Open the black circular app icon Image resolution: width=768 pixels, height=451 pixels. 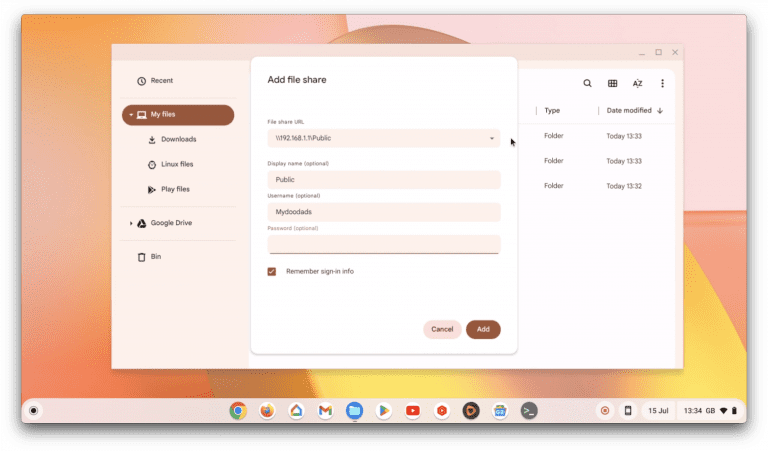coord(471,411)
